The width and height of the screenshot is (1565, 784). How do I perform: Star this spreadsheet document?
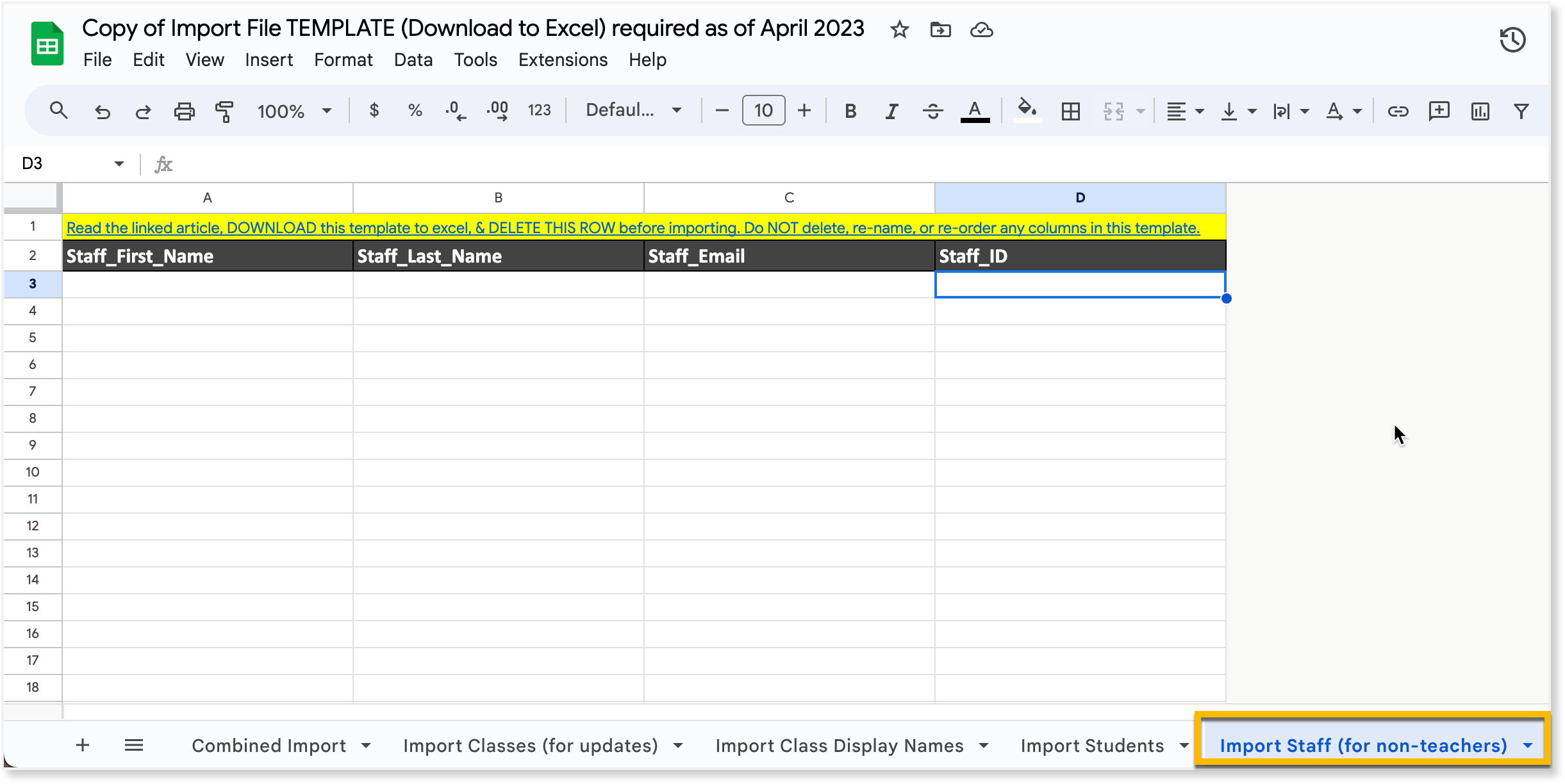pyautogui.click(x=899, y=29)
